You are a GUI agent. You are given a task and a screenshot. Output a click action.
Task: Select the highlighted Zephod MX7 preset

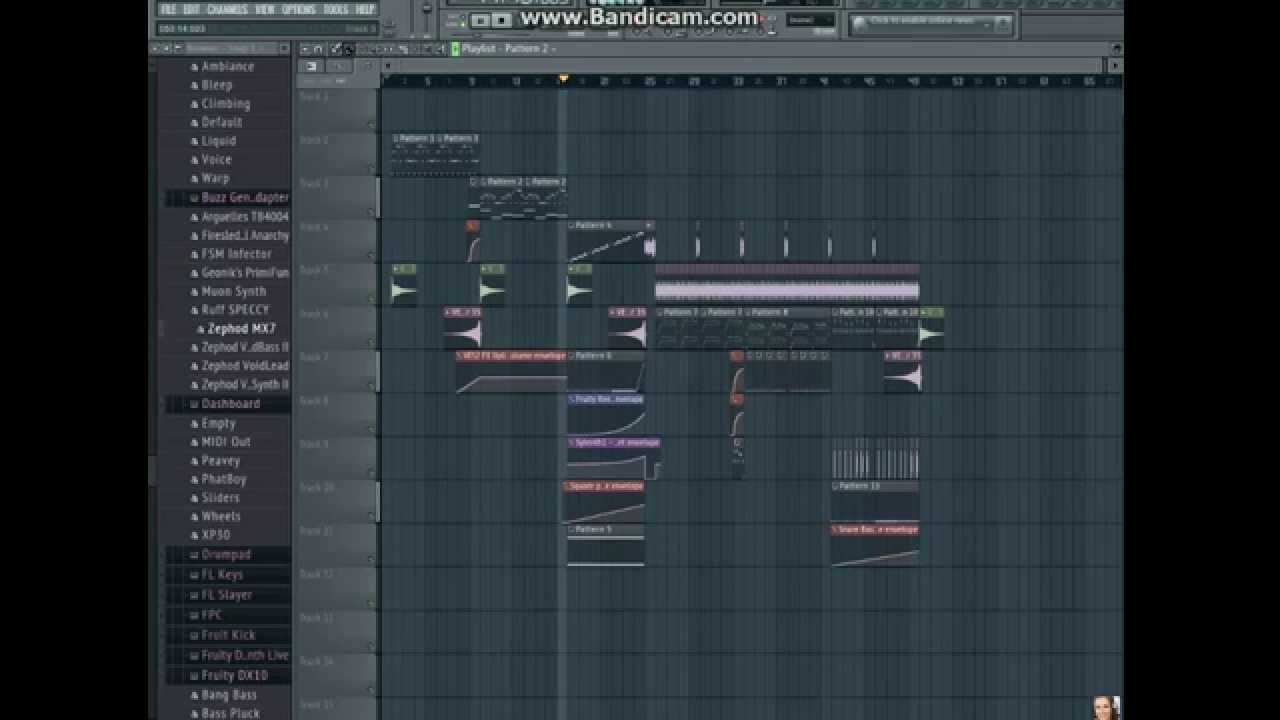pyautogui.click(x=240, y=329)
